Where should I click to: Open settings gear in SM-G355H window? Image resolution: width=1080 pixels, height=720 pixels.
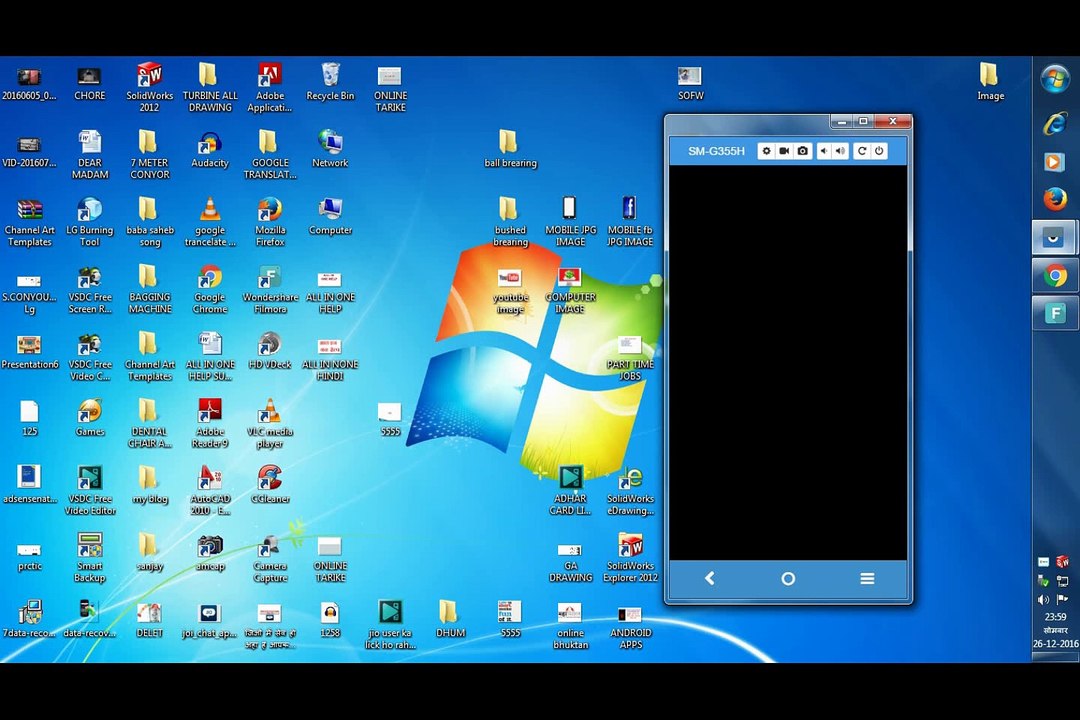pos(766,151)
